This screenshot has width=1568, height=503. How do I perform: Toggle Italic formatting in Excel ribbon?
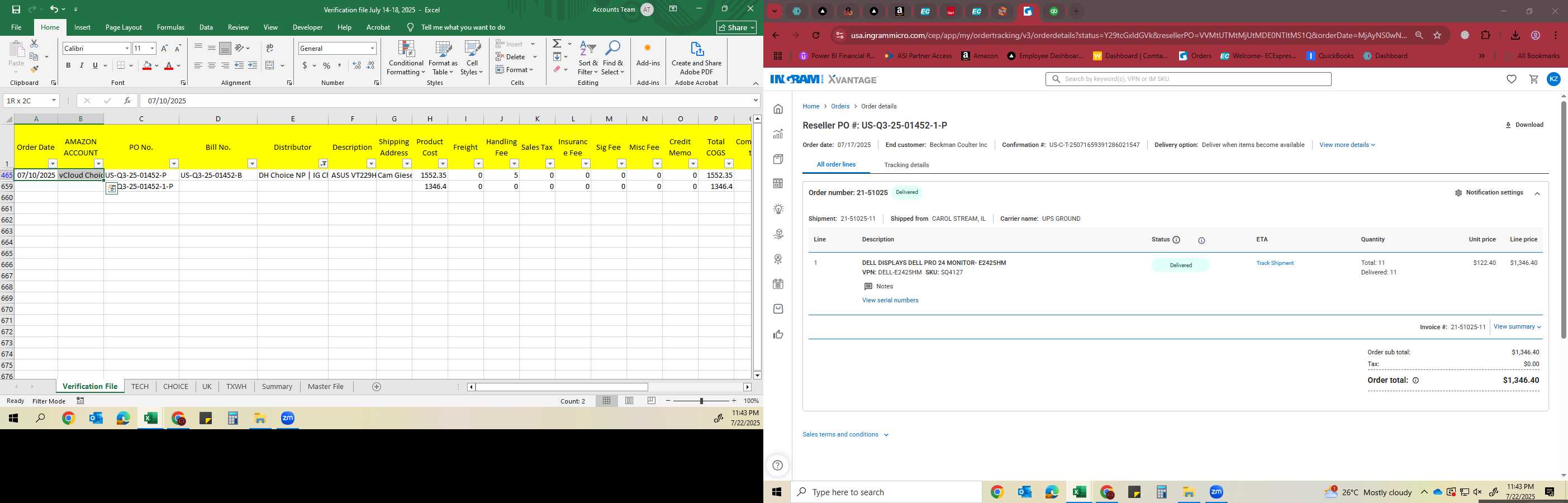pyautogui.click(x=82, y=65)
